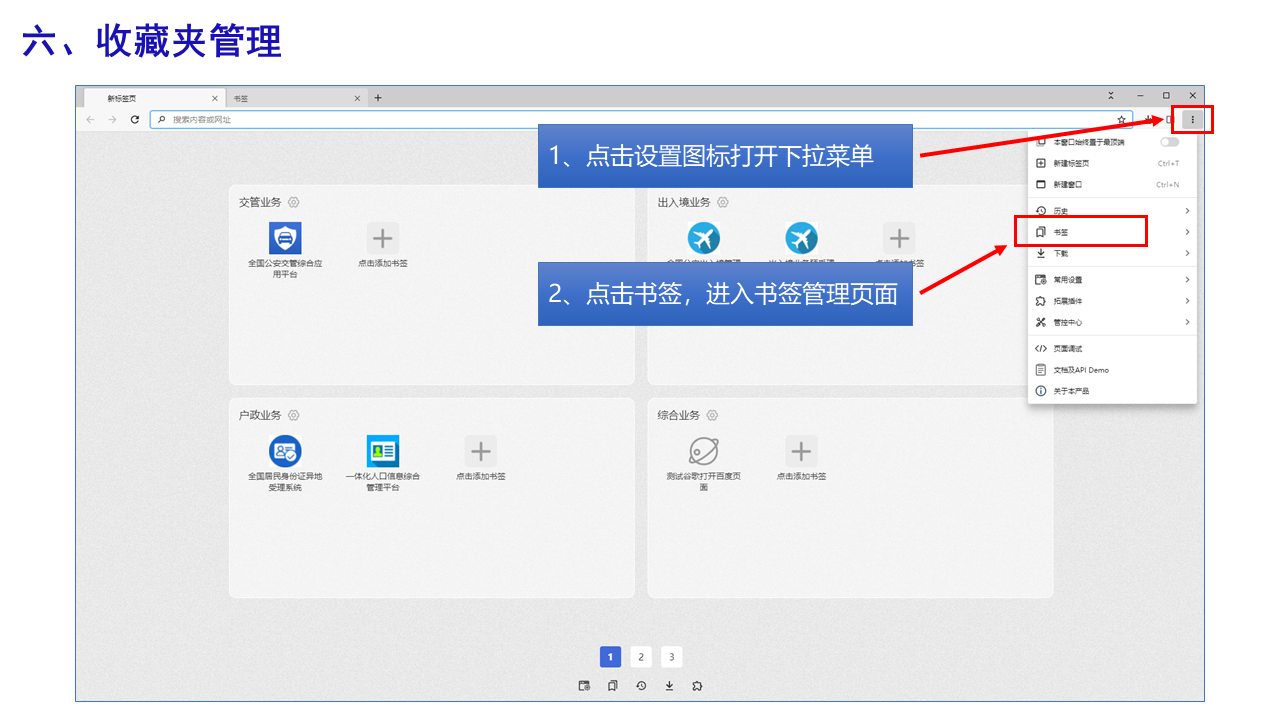Expand the 常用设置 submenu
Viewport: 1280px width, 720px height.
(1112, 280)
